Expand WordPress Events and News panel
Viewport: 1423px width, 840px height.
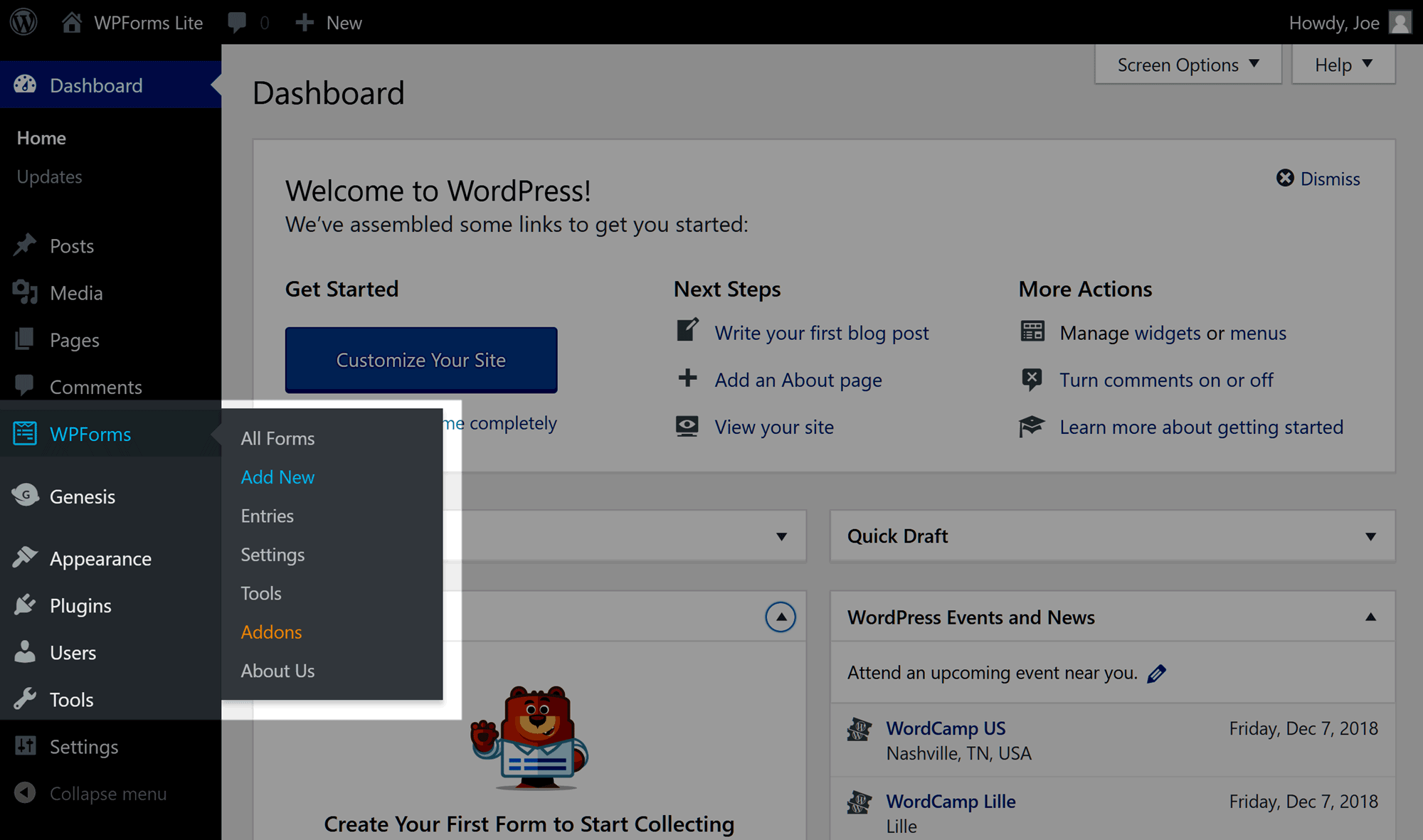[x=1371, y=617]
